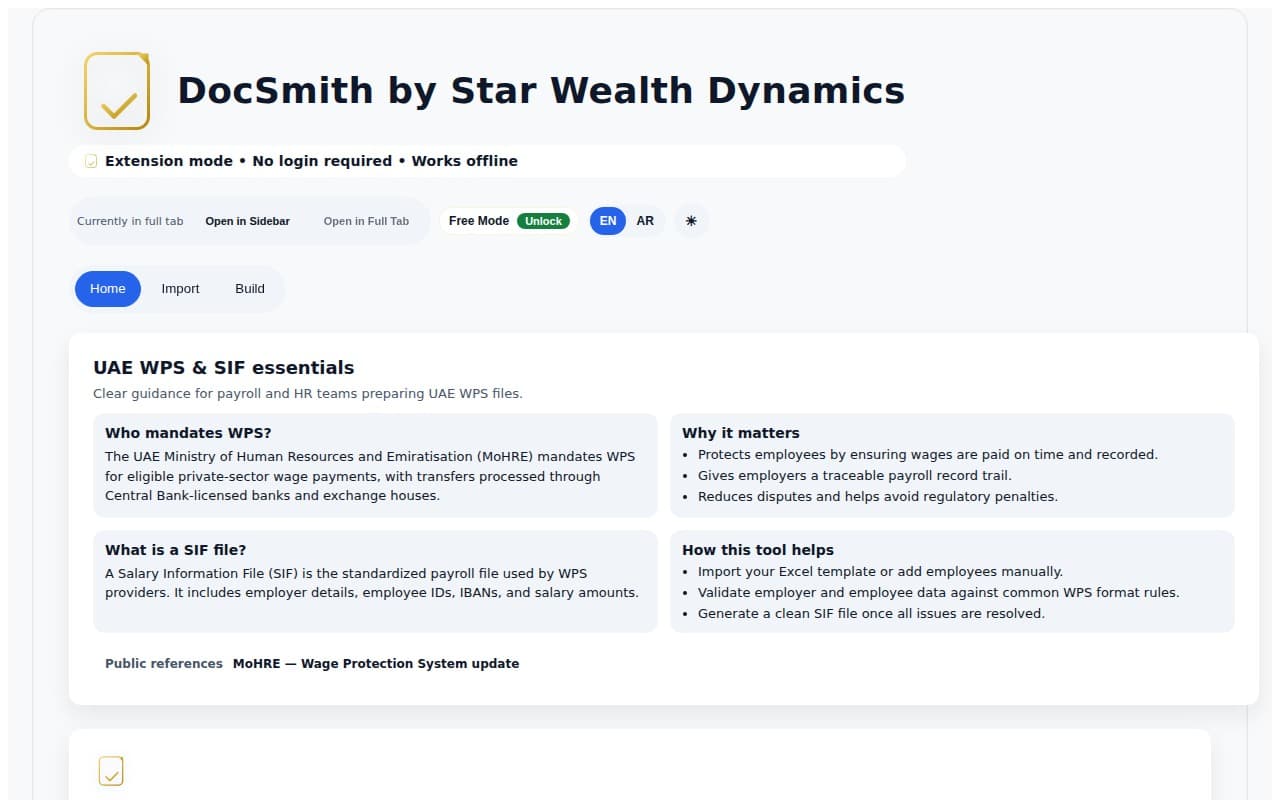The image size is (1280, 800).
Task: Toggle Free Mode pill
Action: pos(478,221)
